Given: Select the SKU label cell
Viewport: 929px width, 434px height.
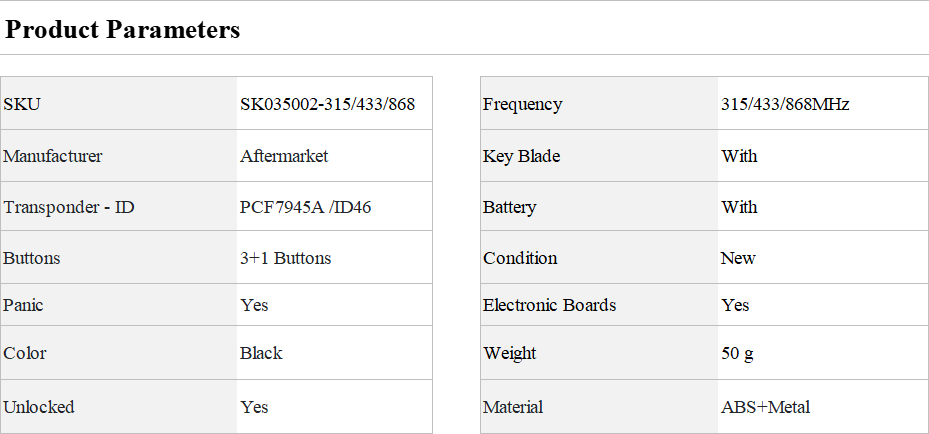Looking at the screenshot, I should (x=118, y=104).
